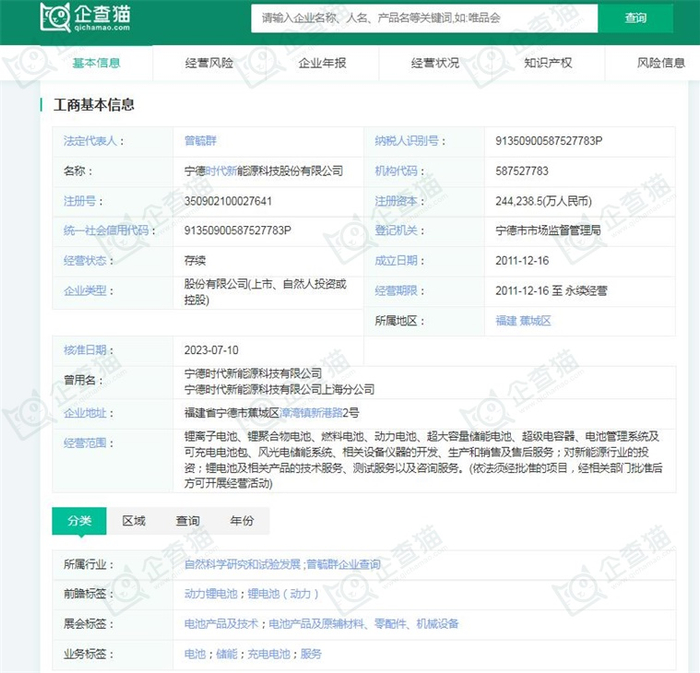Select the 分类 tab
The width and height of the screenshot is (700, 673).
pos(79,521)
